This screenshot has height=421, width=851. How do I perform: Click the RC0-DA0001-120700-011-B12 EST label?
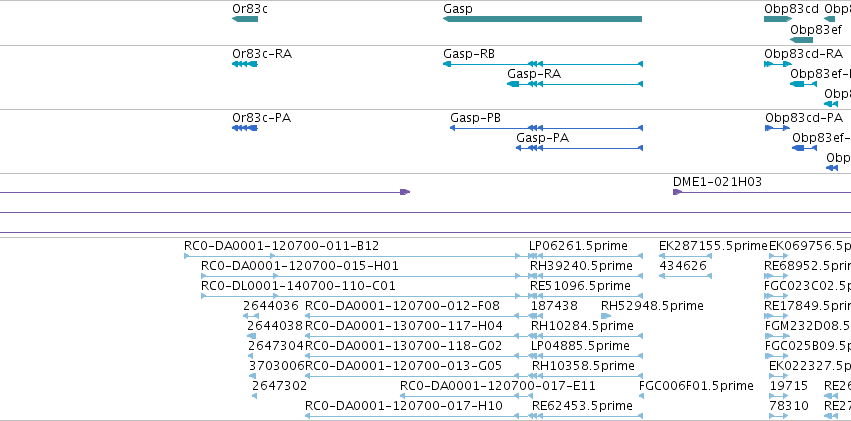tap(282, 246)
